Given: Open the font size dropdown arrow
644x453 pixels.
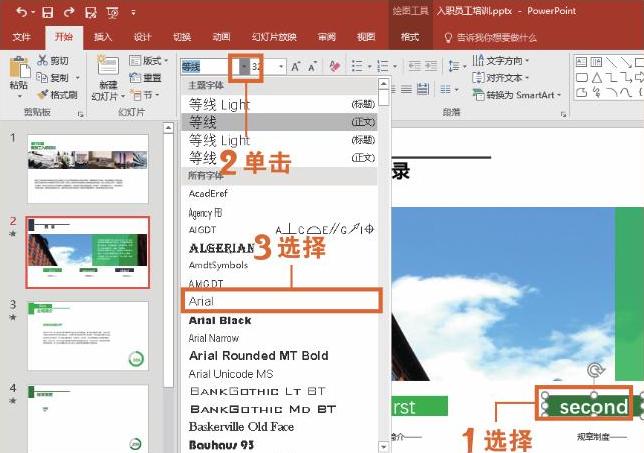Looking at the screenshot, I should (x=281, y=67).
